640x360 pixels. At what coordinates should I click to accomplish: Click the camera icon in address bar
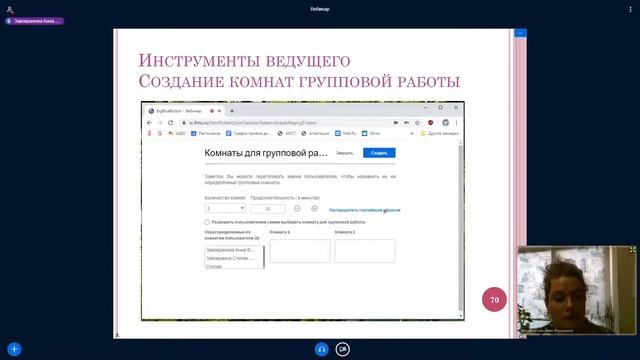[396, 122]
